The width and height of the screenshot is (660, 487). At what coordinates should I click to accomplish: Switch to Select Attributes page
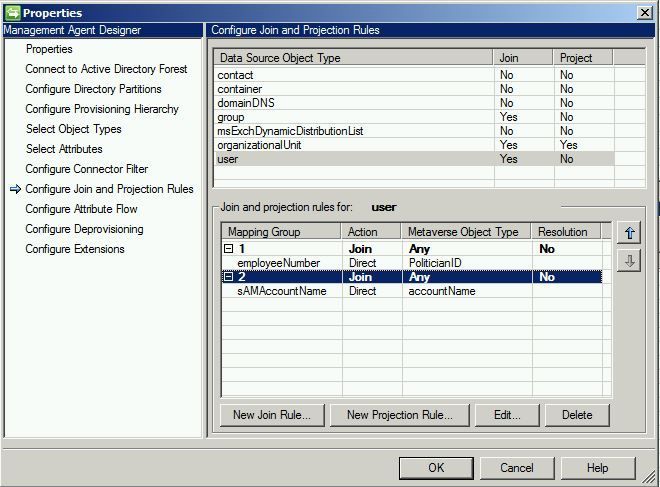click(64, 149)
